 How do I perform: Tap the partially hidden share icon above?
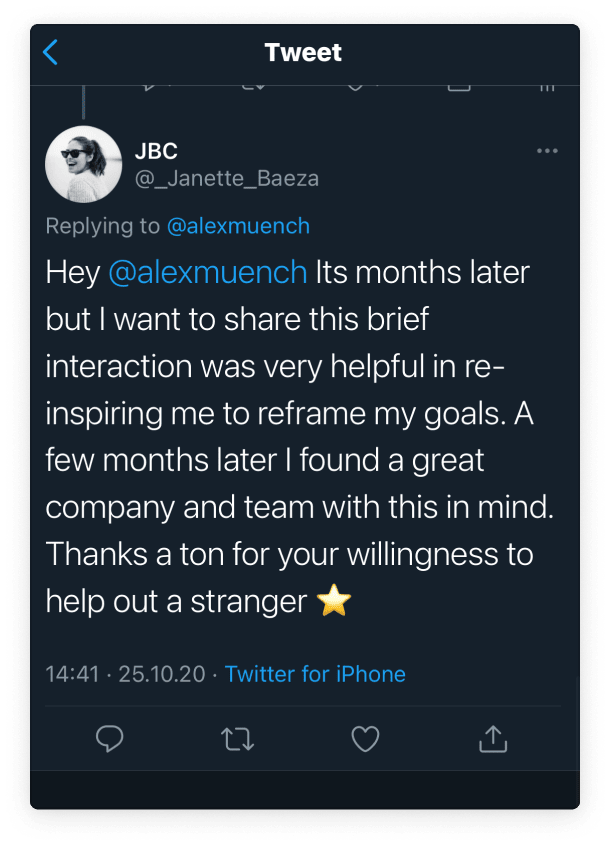458,87
